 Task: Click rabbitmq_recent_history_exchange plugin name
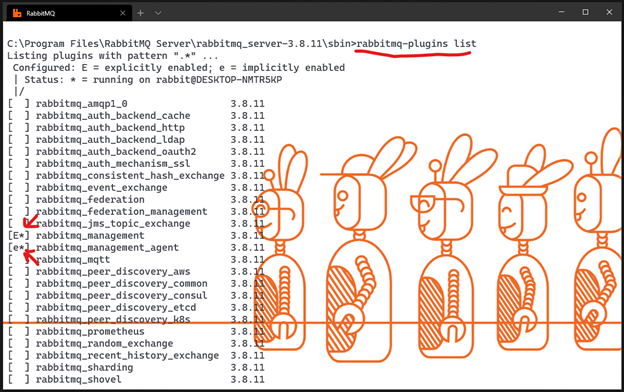click(x=127, y=355)
